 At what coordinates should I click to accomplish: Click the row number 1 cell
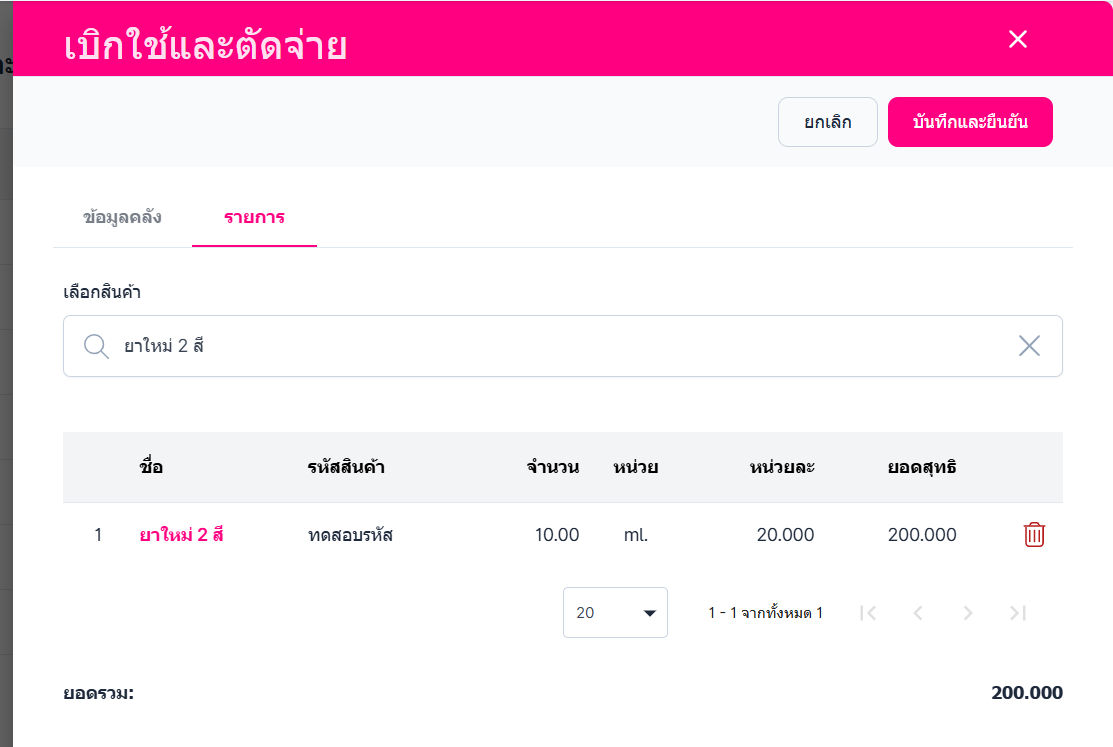[98, 535]
